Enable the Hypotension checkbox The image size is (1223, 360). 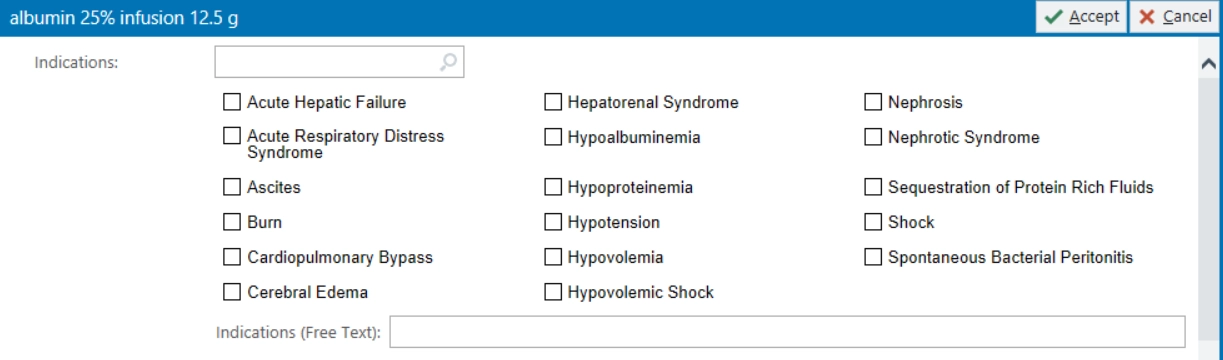552,222
